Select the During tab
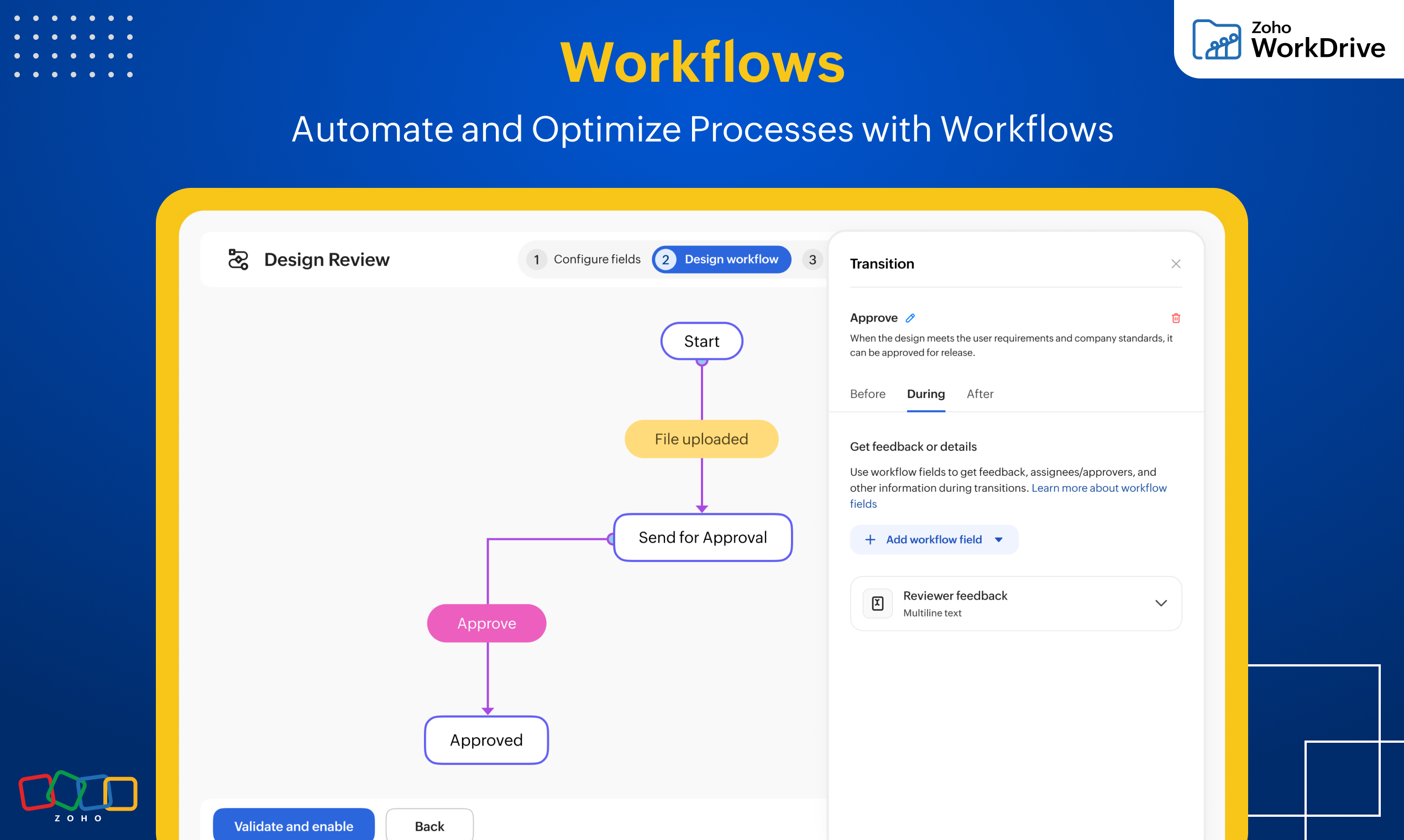The image size is (1404, 840). (x=926, y=394)
